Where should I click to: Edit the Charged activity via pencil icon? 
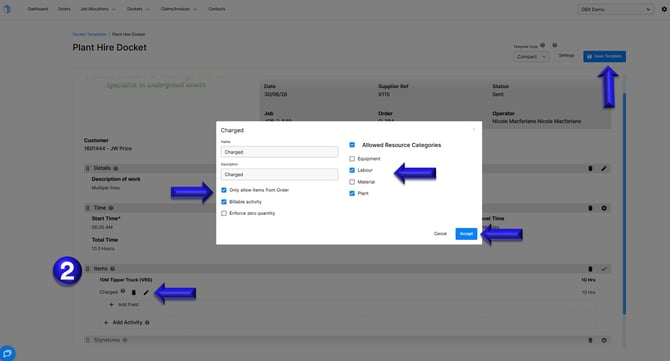coord(146,293)
